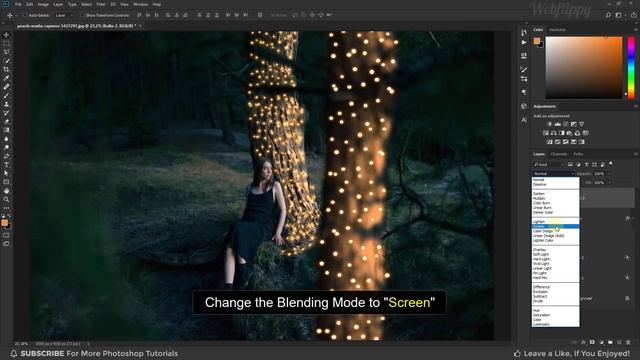Open the Paragraph panel icon
This screenshot has height=360, width=640.
tap(524, 93)
